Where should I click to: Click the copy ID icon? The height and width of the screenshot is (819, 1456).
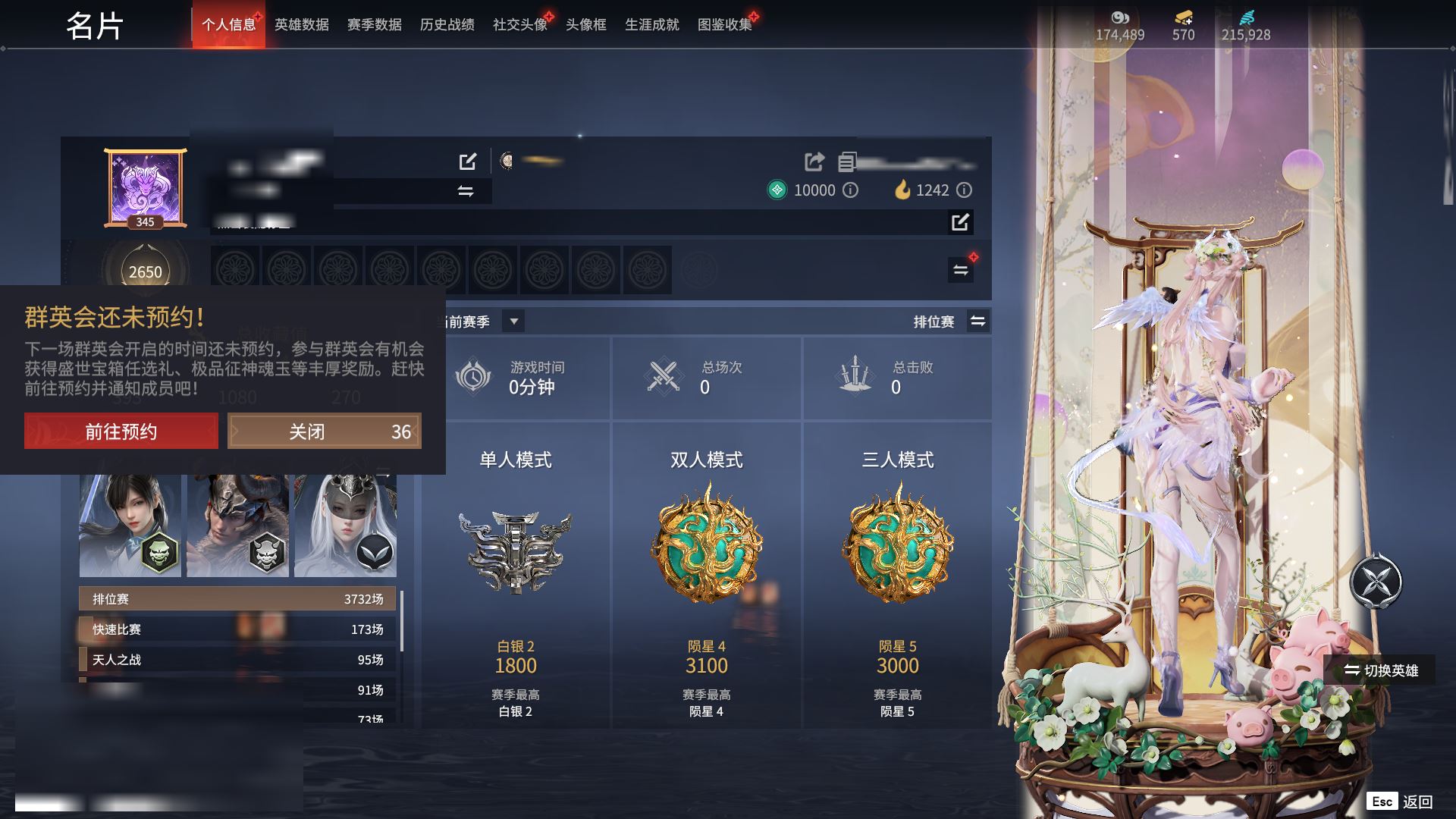847,162
